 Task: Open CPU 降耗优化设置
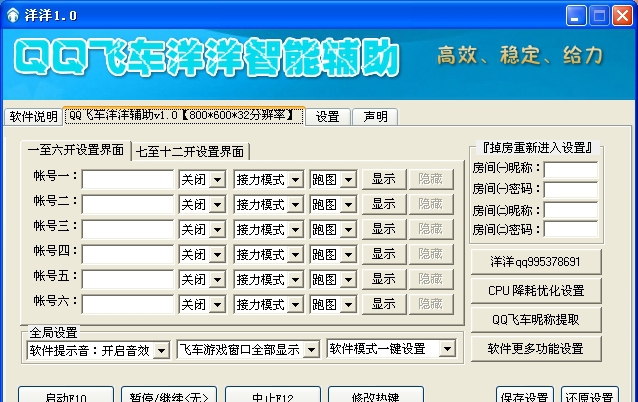(x=536, y=291)
